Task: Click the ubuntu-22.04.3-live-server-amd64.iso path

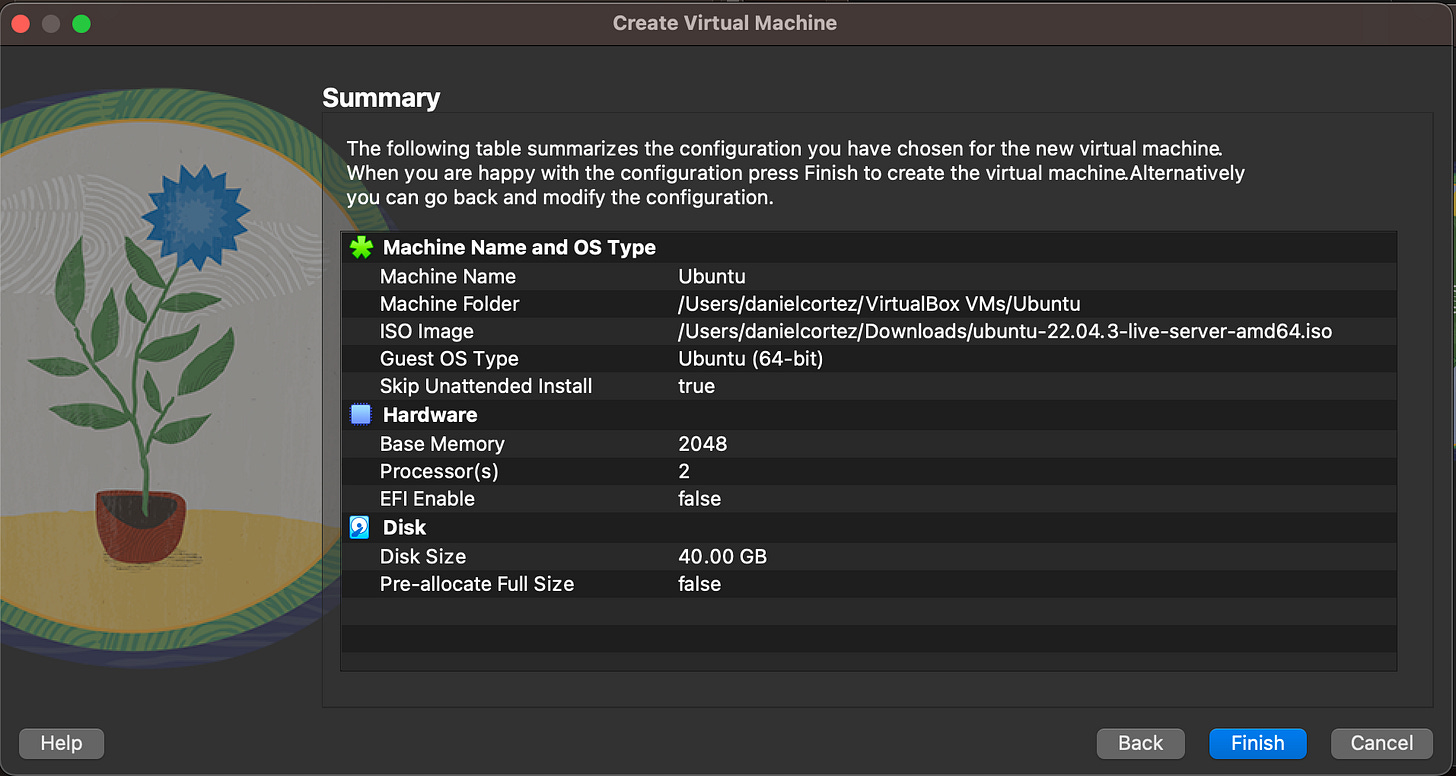Action: tap(1005, 331)
